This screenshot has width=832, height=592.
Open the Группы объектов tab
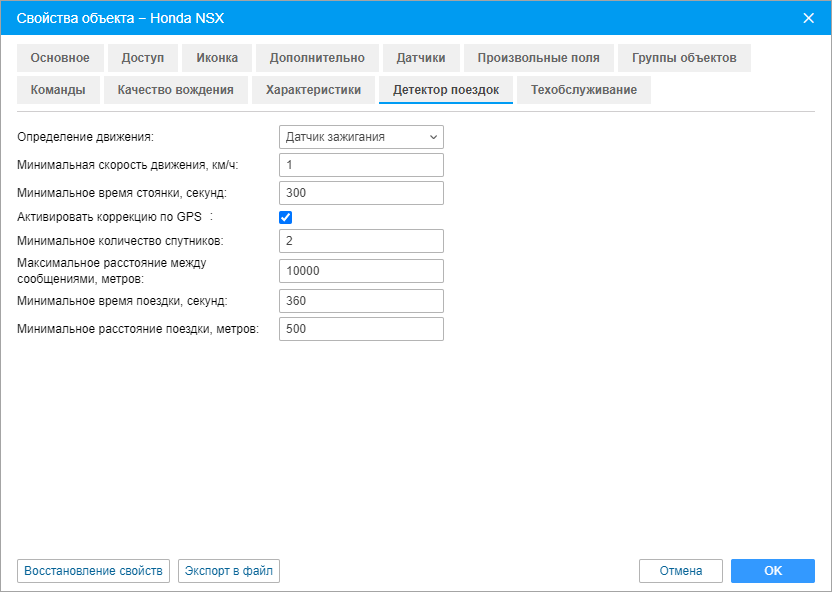pyautogui.click(x=684, y=58)
